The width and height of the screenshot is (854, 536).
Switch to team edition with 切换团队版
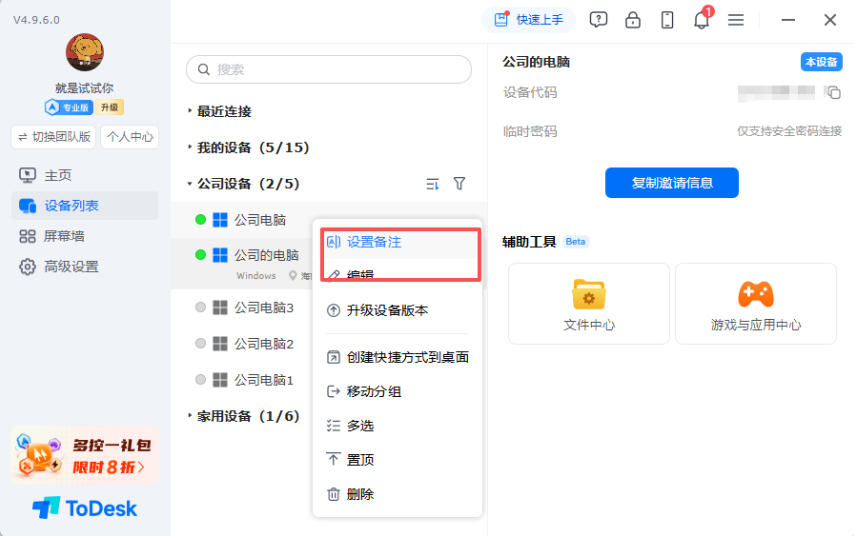point(53,137)
